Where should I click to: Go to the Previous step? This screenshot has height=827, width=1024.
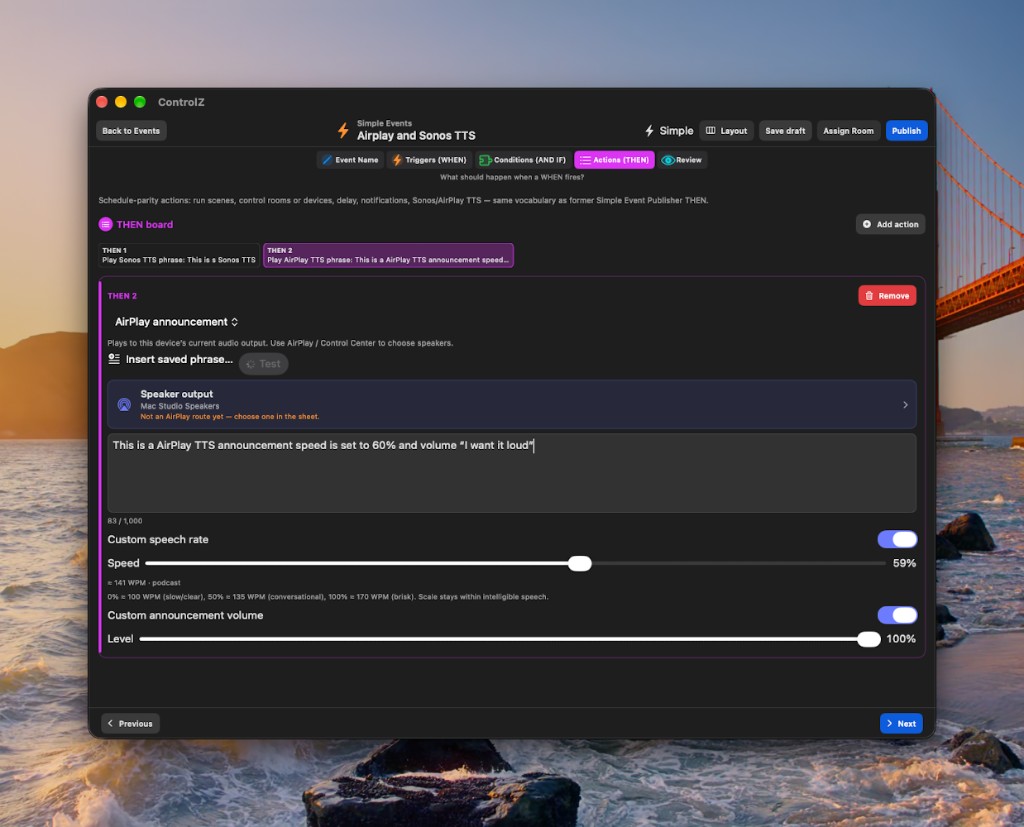pos(130,723)
